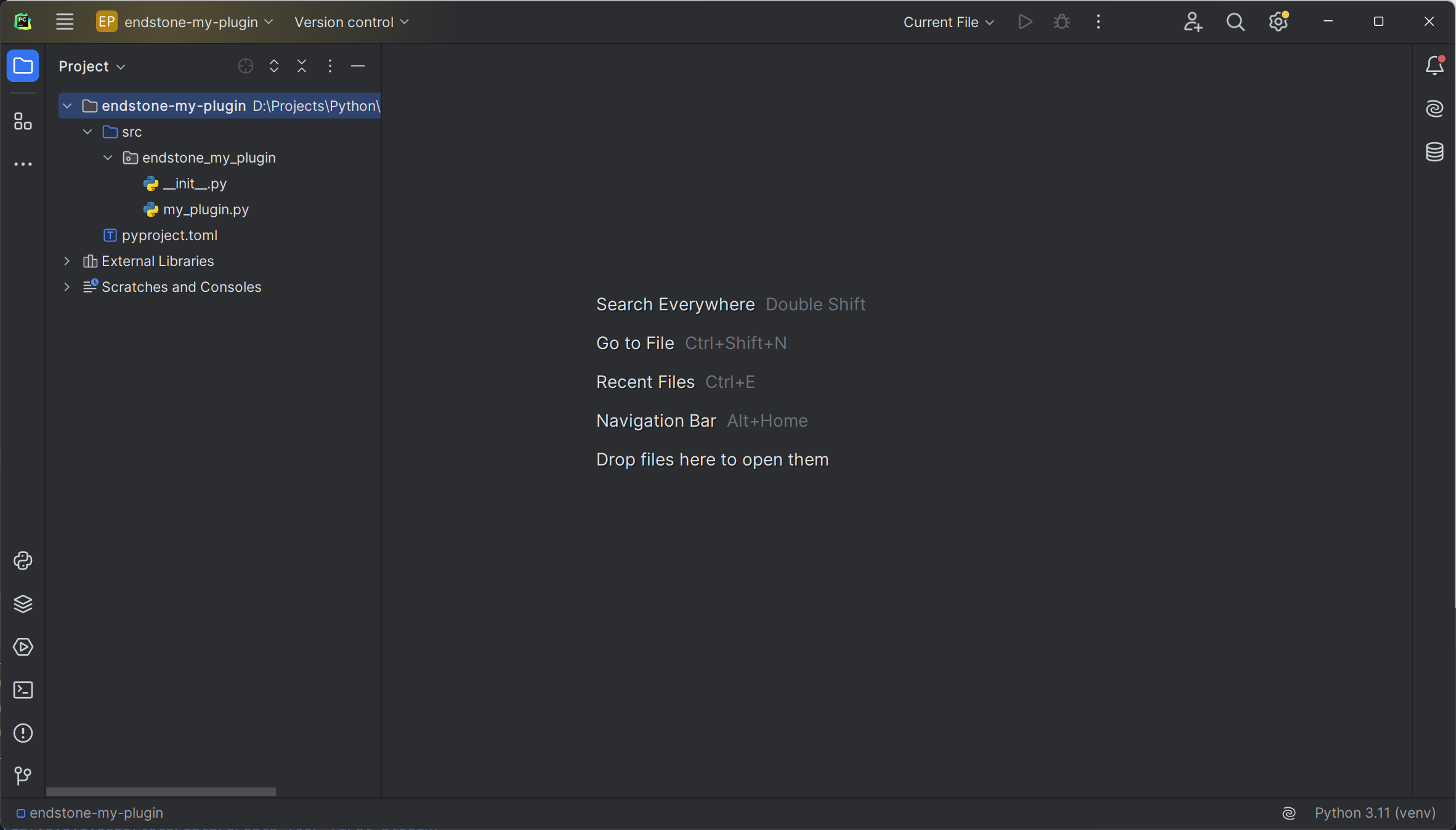Open the Python Console tool window
Viewport: 1456px width, 830px height.
pos(23,561)
